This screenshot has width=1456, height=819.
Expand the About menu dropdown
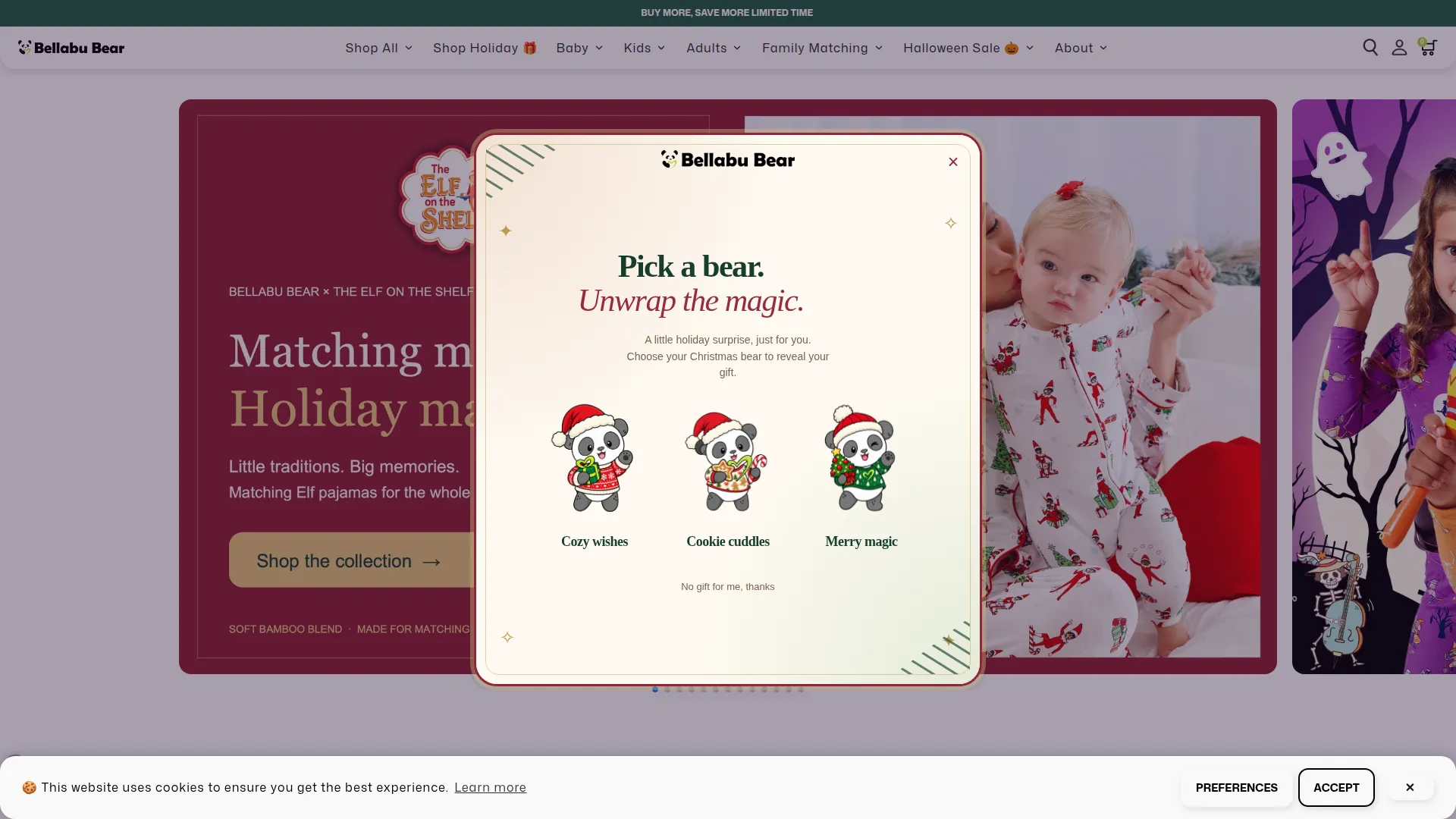click(1081, 48)
